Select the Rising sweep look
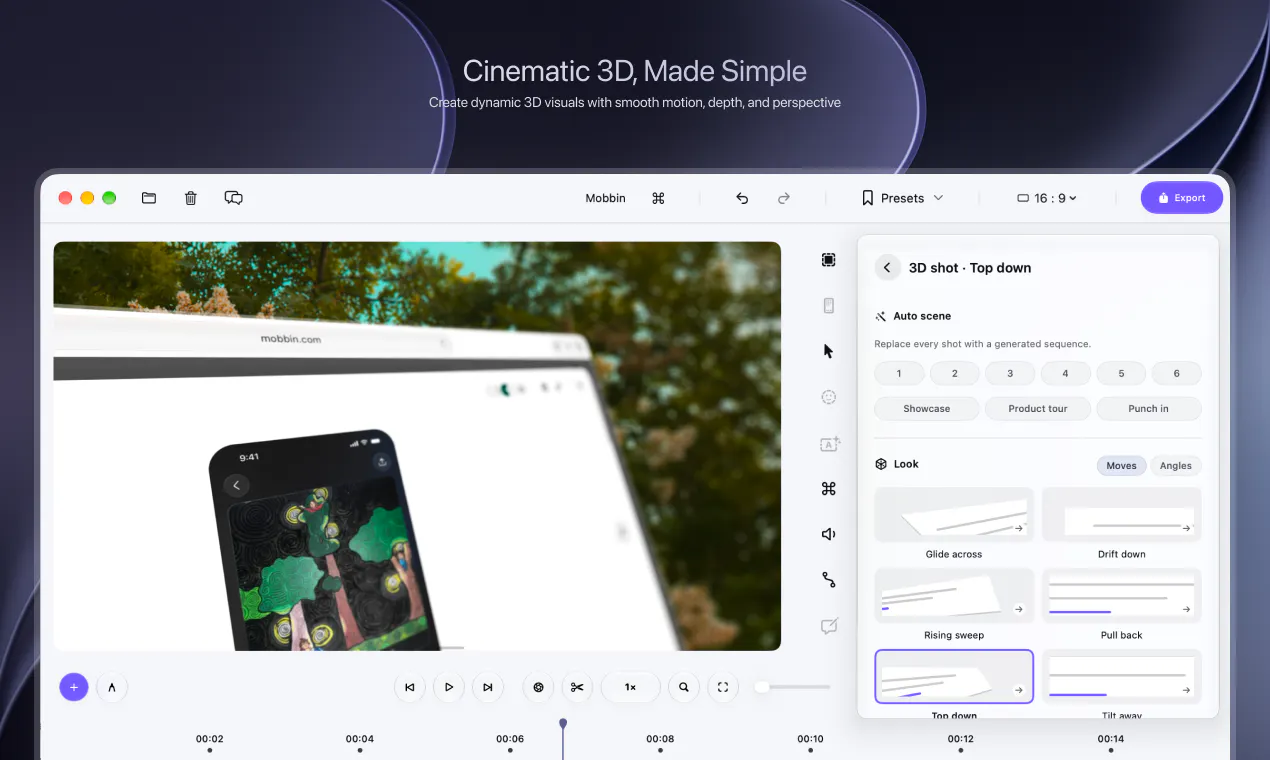Screen dimensions: 1270x760 coord(954,596)
